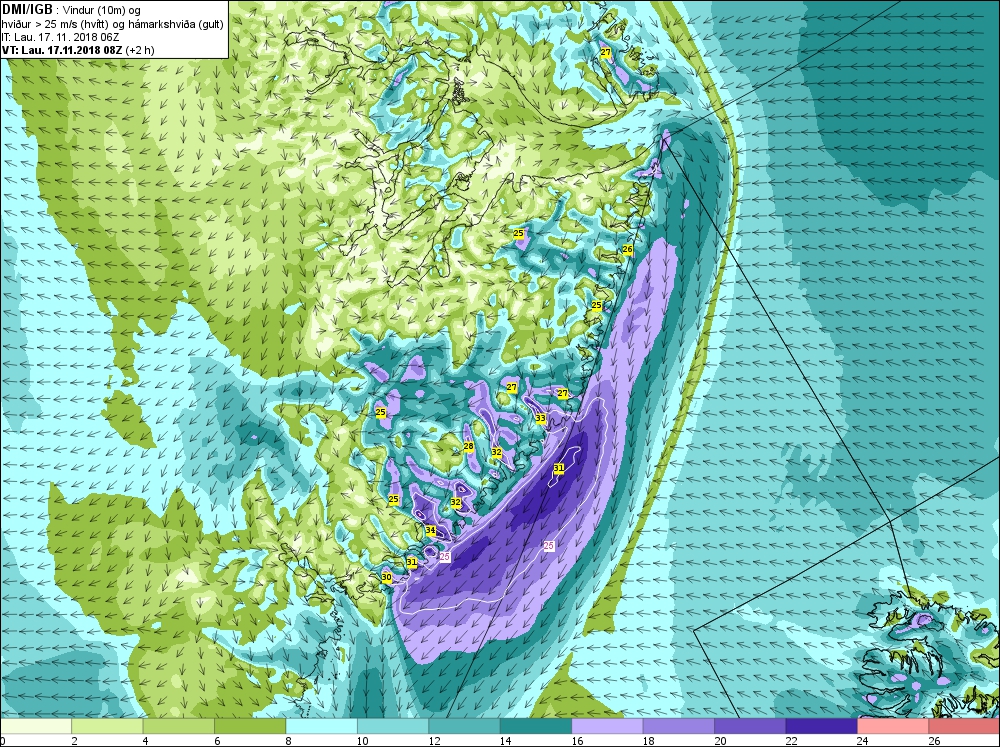Click the '26' tick label in the legend bar
Viewport: 1000px width, 747px height.
[x=934, y=741]
